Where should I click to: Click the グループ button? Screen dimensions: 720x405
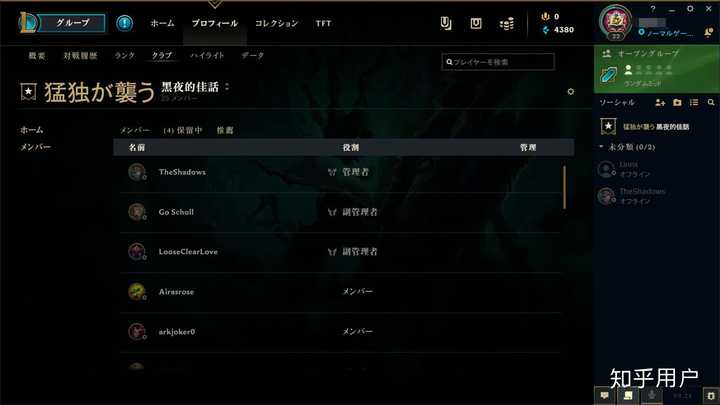[72, 22]
